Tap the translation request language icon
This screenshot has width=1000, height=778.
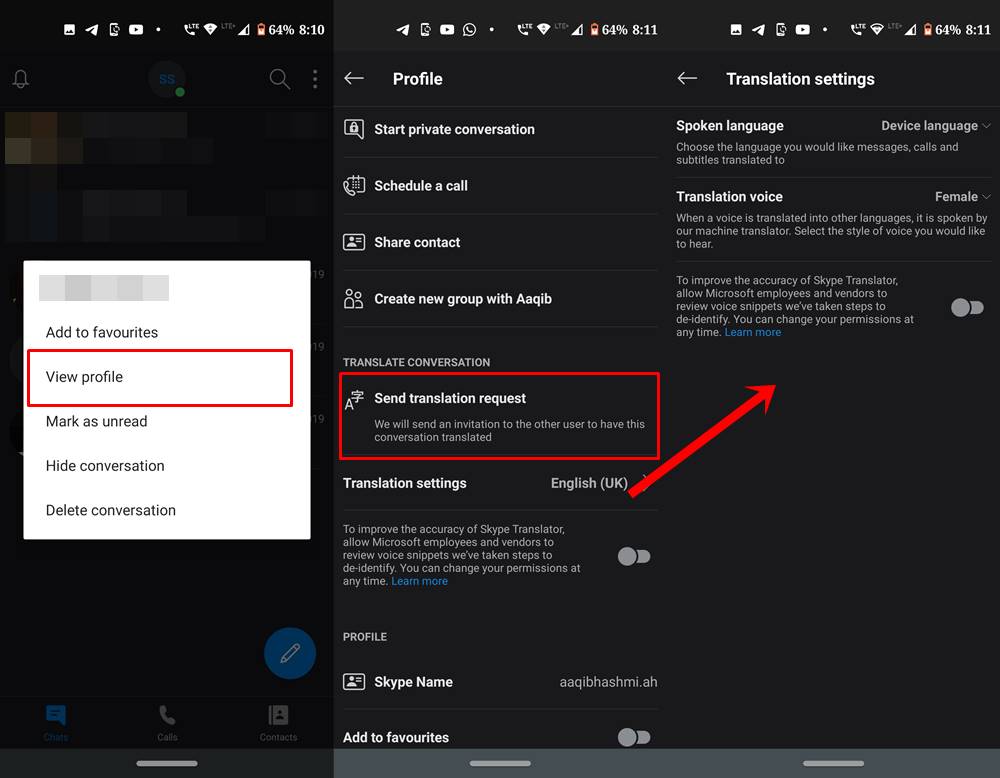354,400
